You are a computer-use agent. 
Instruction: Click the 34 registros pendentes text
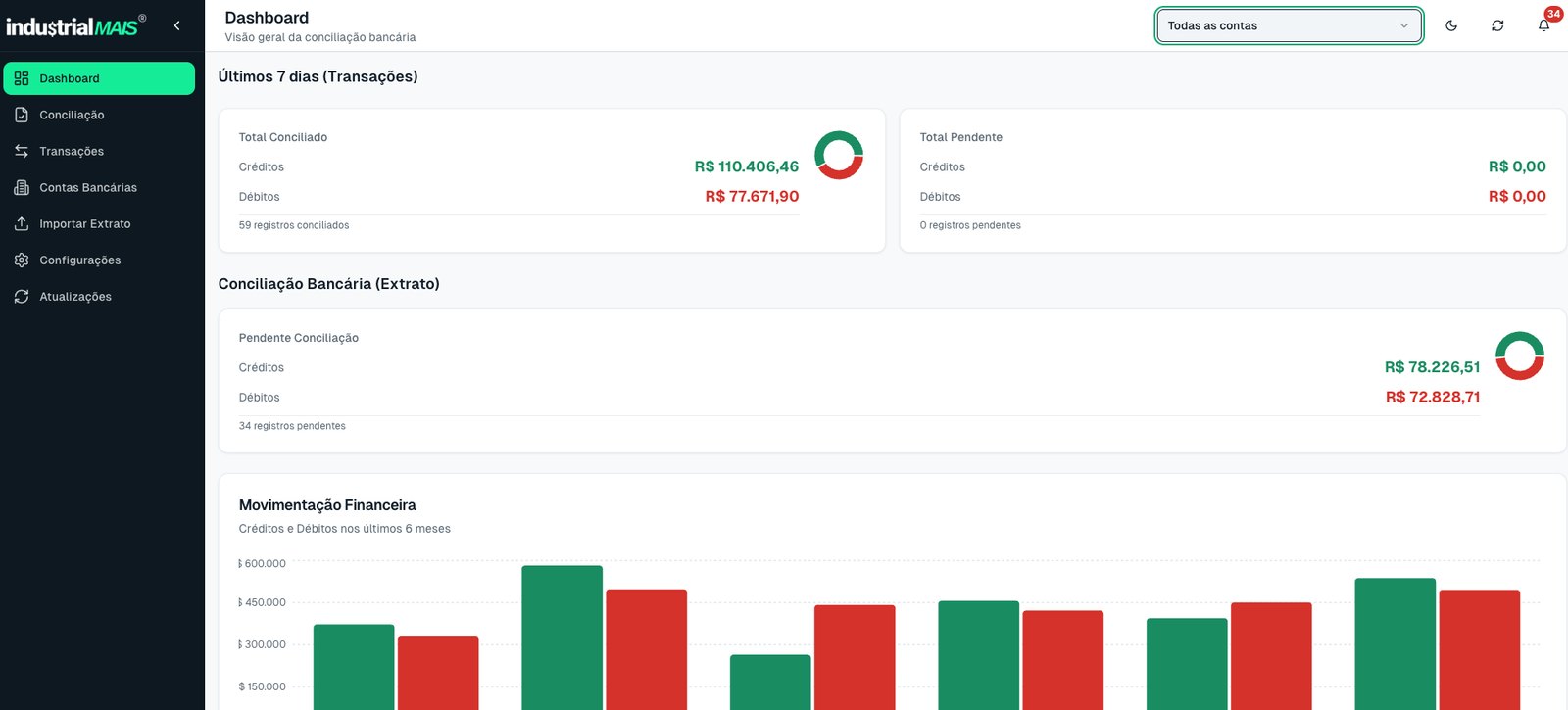[x=292, y=426]
